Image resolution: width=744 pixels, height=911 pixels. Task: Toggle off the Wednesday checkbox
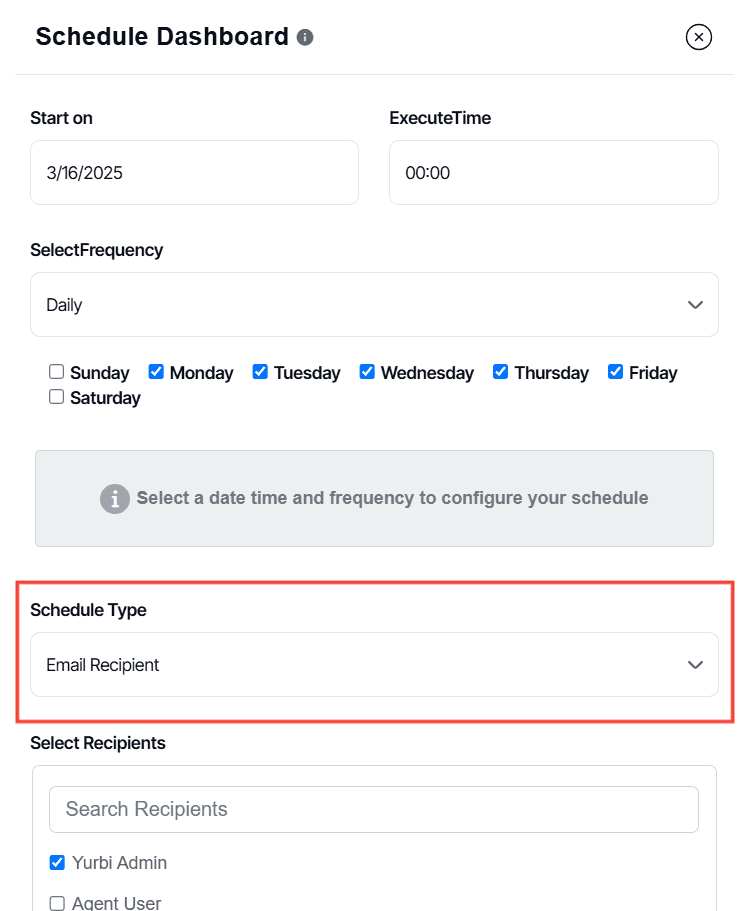tap(367, 371)
